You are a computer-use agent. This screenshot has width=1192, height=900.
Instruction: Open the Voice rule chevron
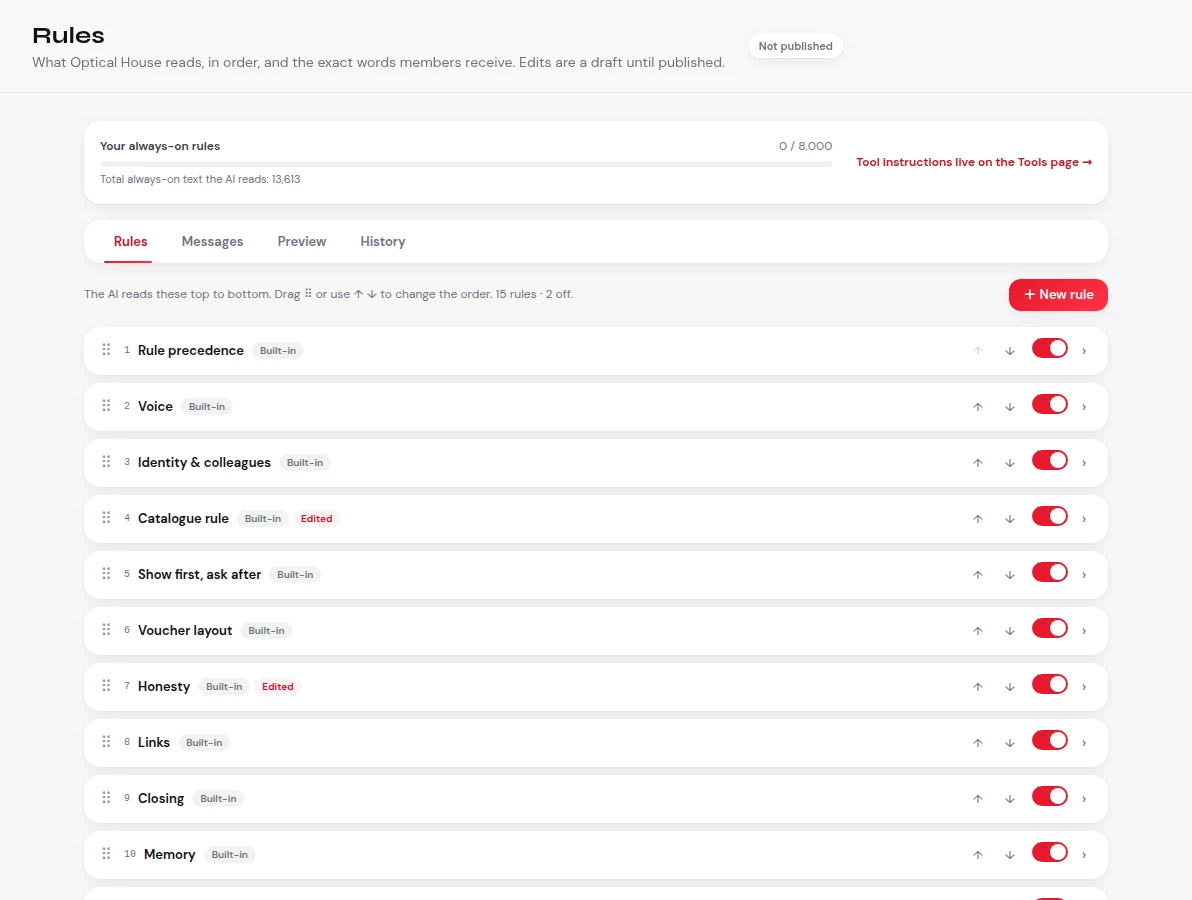(1084, 407)
